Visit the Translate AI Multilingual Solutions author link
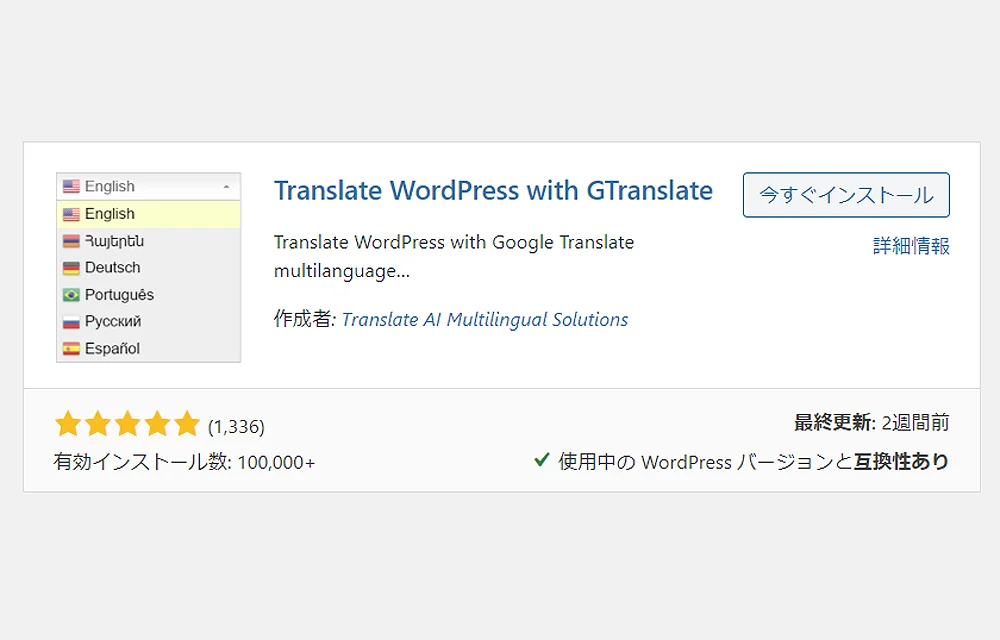1000x640 pixels. [485, 319]
